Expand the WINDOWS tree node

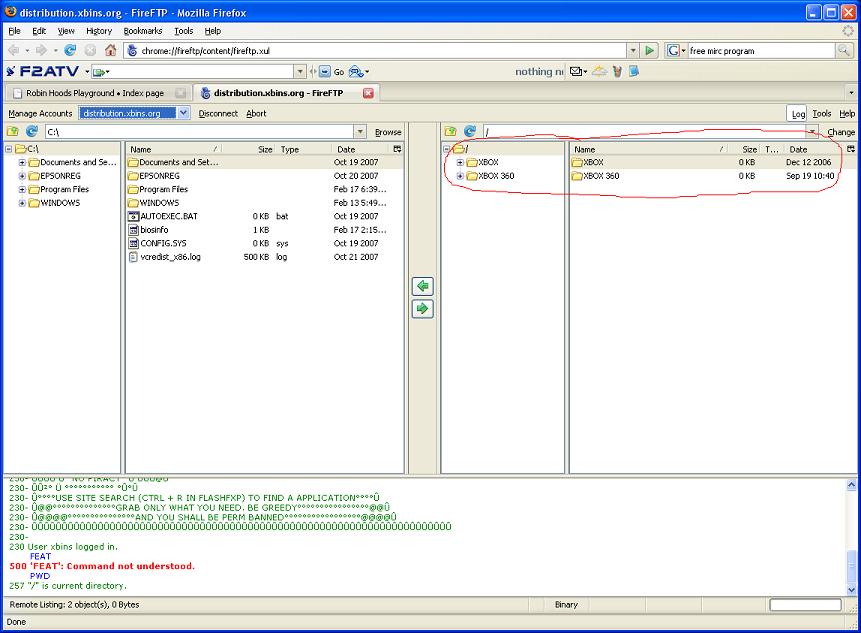point(22,203)
